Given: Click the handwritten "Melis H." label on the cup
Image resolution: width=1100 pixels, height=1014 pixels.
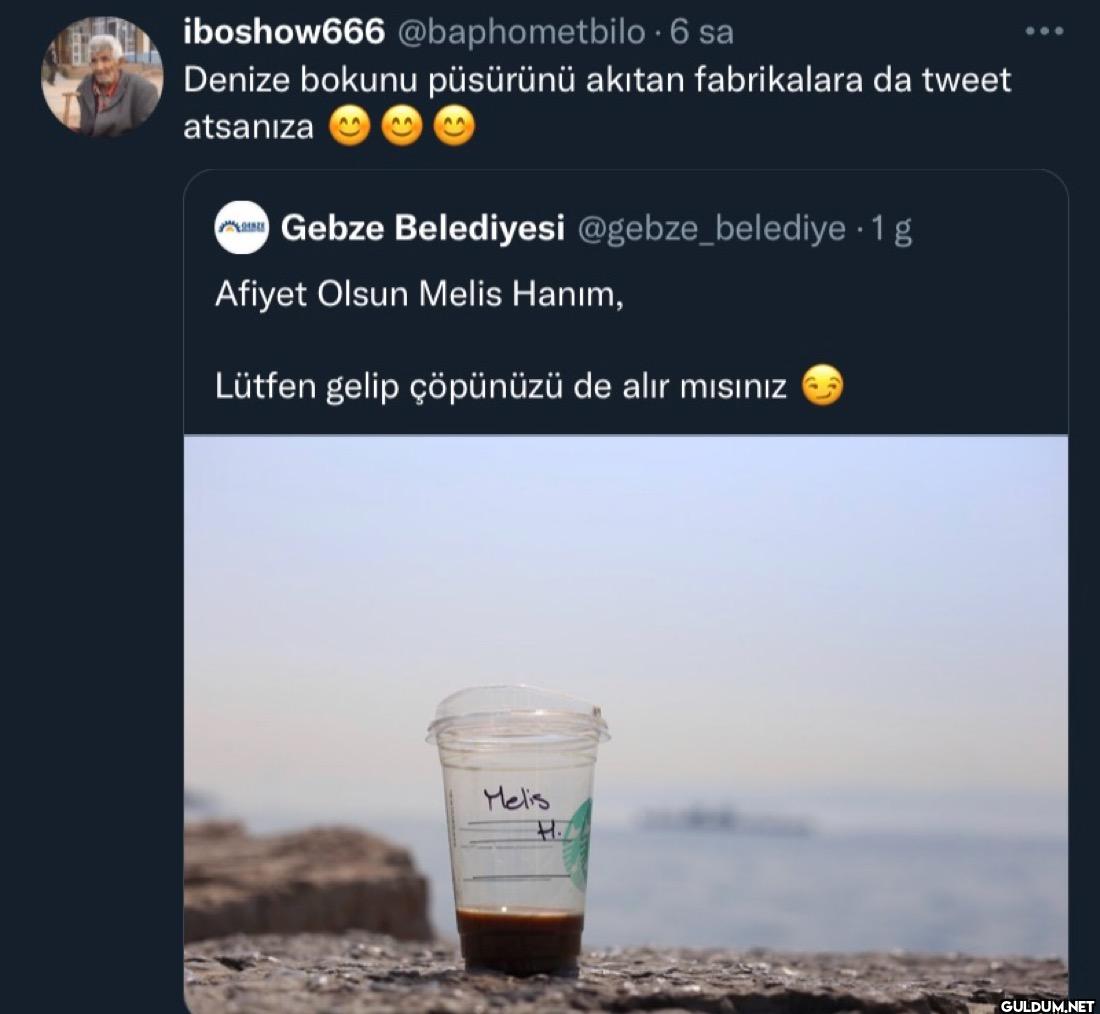Looking at the screenshot, I should (520, 811).
